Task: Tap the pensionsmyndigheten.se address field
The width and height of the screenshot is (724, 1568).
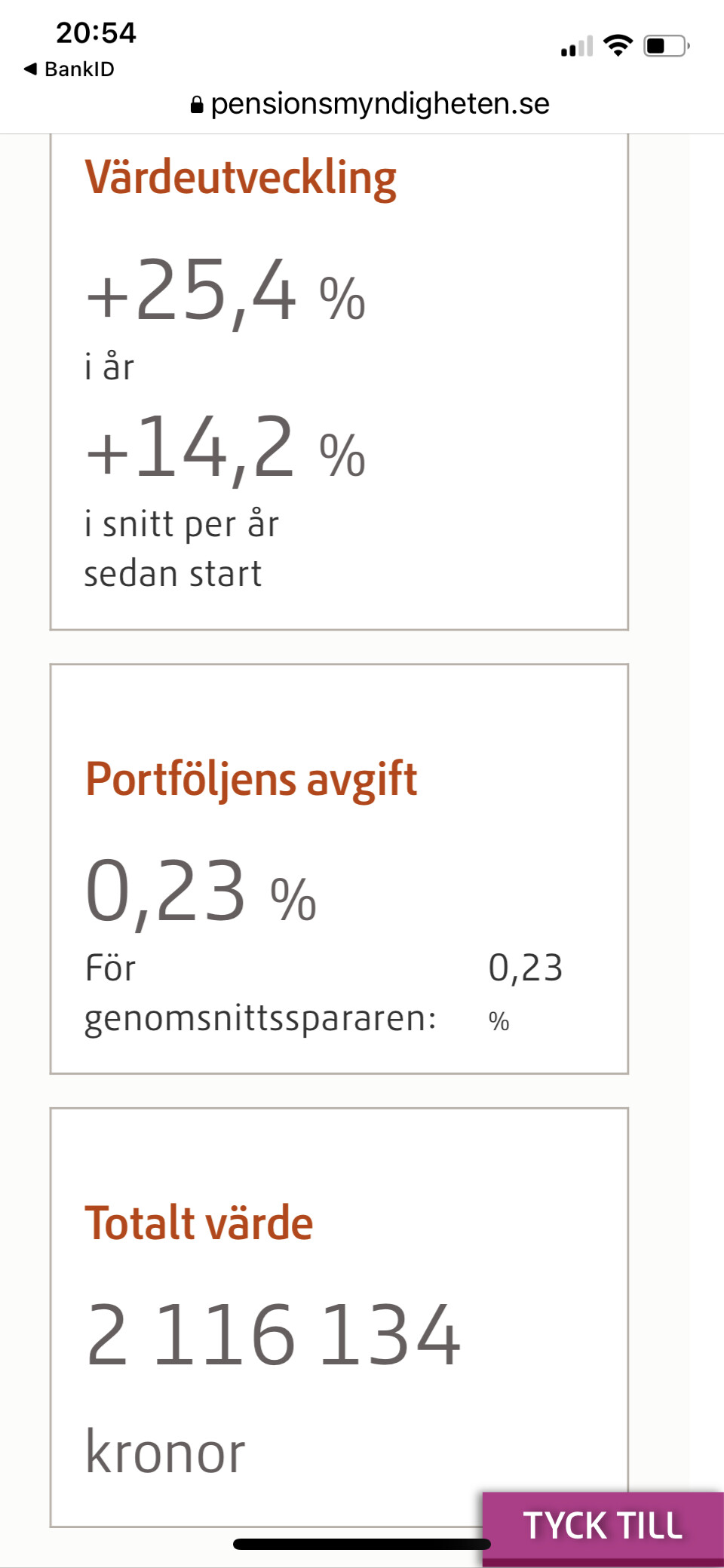Action: coord(379,104)
